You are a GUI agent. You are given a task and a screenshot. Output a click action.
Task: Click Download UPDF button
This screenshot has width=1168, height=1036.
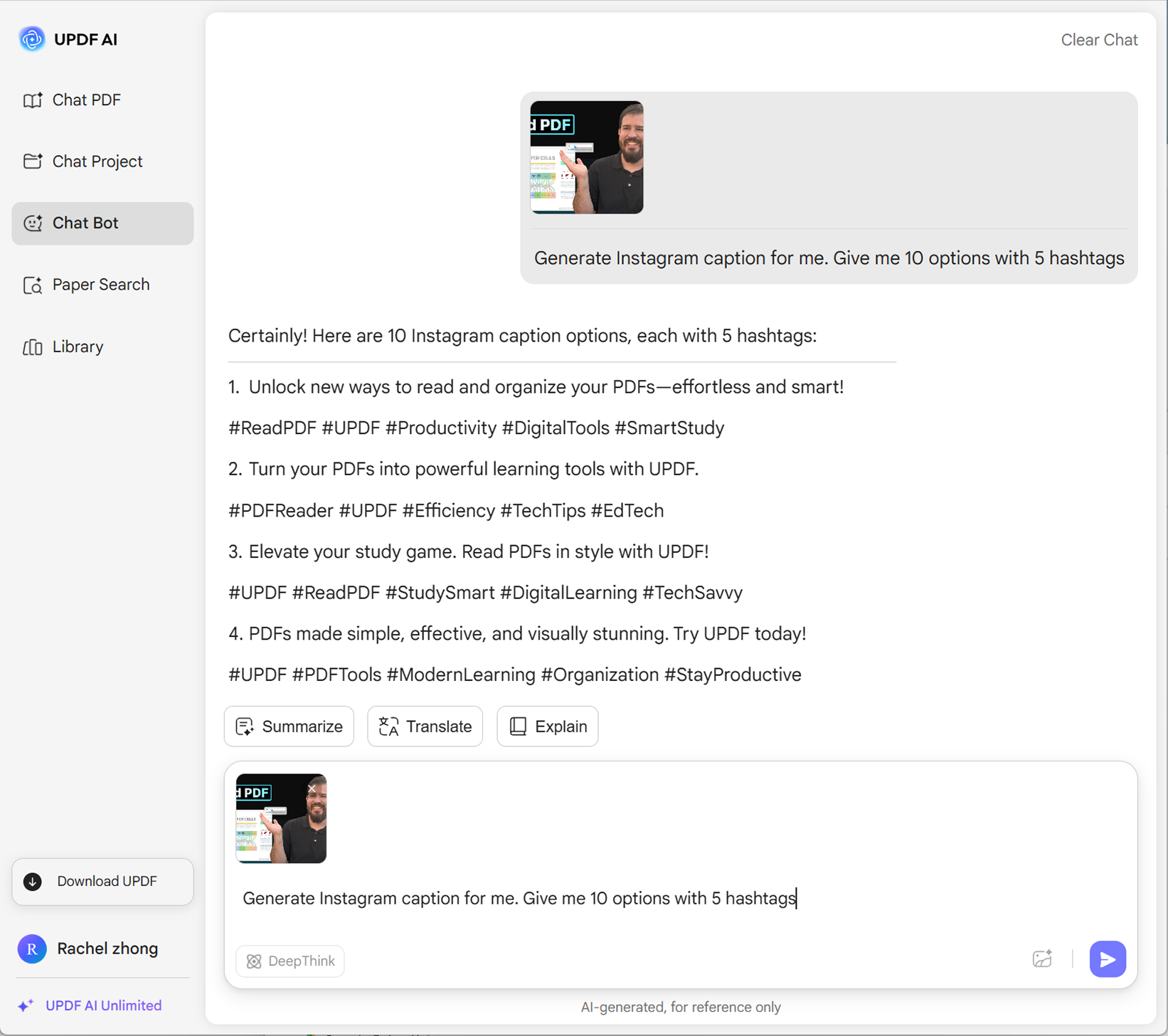click(102, 882)
